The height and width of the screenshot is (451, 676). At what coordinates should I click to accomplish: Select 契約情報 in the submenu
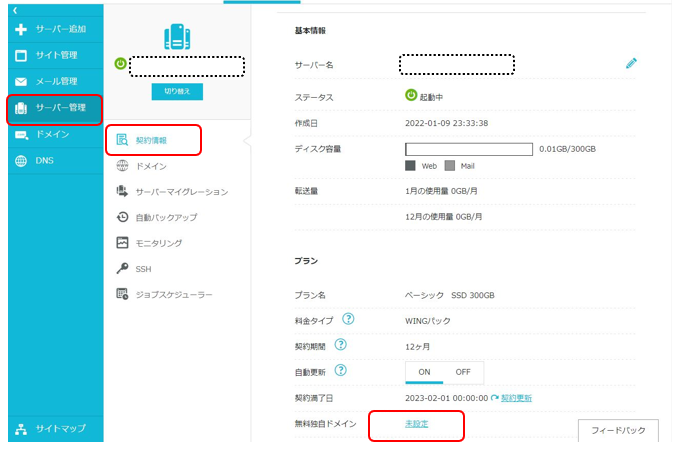coord(151,140)
